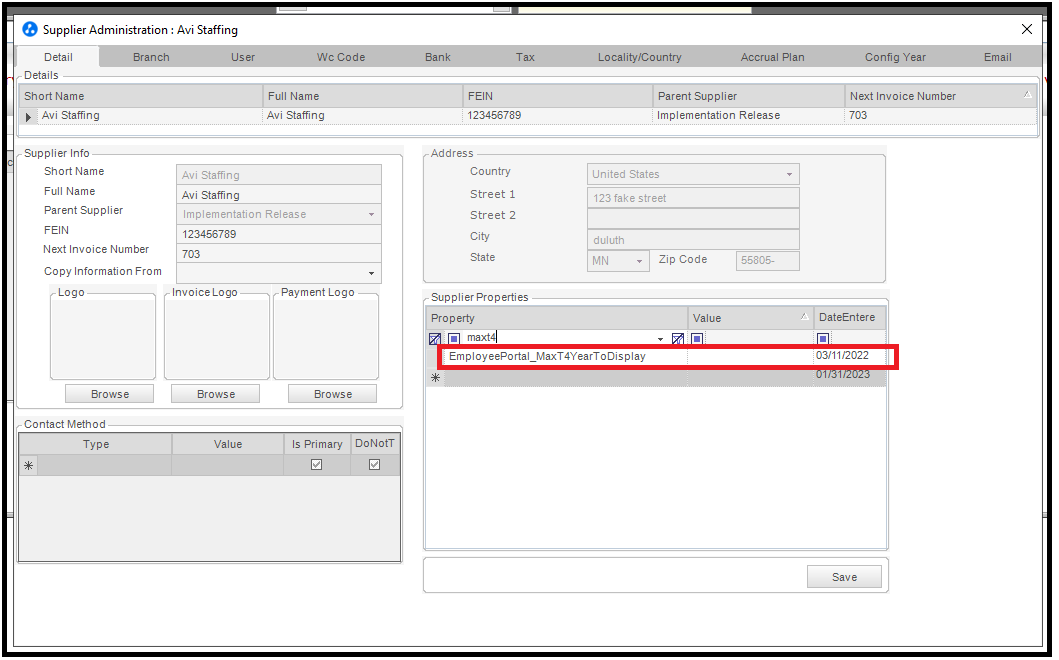
Task: Close the Supplier Administration window
Action: pyautogui.click(x=1027, y=29)
